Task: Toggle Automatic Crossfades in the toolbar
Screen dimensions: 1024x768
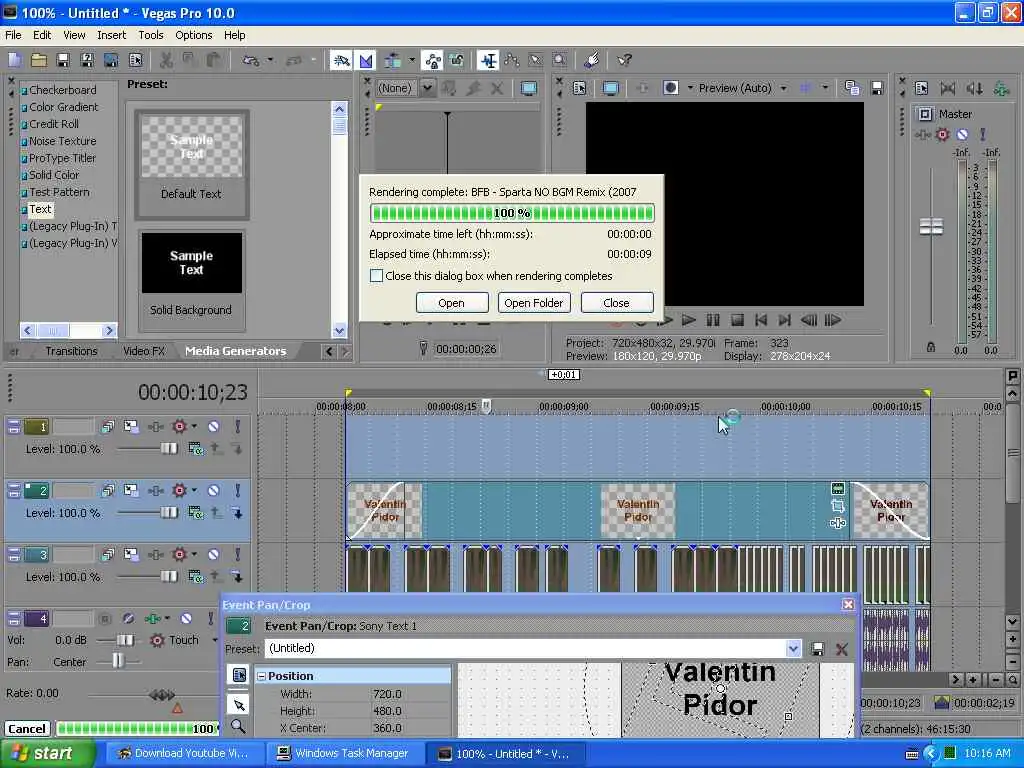Action: pyautogui.click(x=366, y=61)
